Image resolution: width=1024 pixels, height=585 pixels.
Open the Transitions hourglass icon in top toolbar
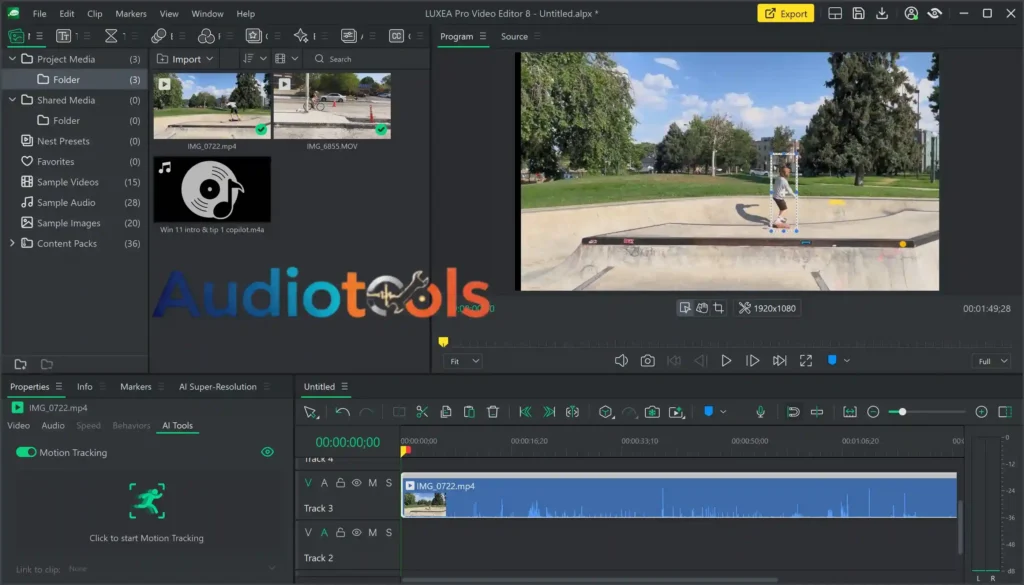(111, 37)
